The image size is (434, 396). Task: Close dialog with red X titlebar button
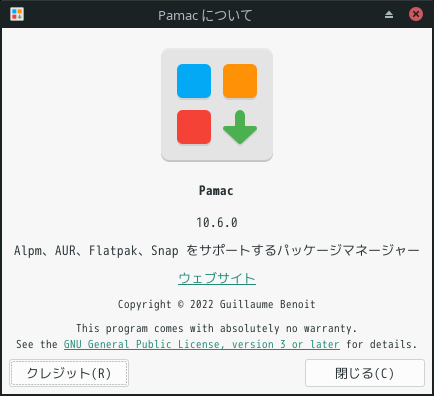416,14
